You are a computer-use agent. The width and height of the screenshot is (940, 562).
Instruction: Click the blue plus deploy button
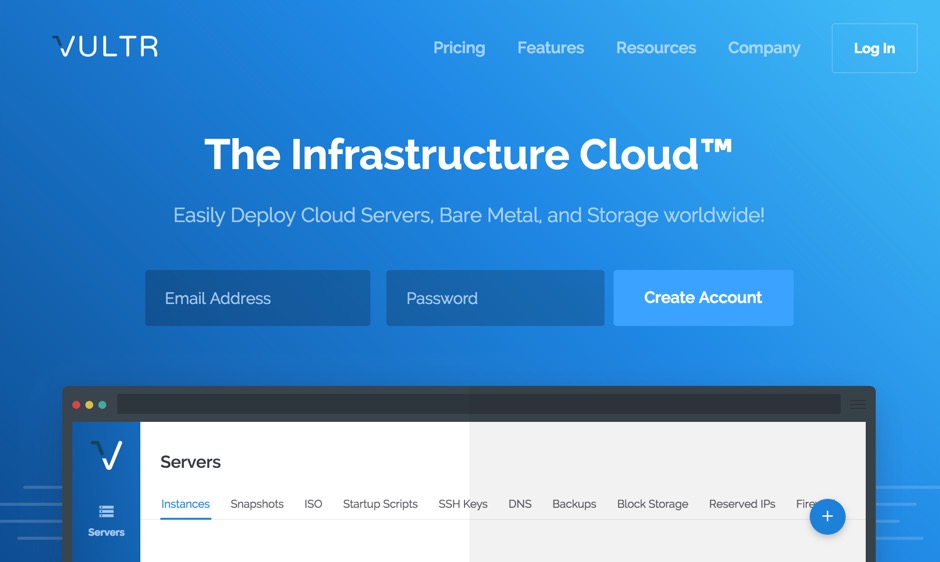(x=827, y=516)
